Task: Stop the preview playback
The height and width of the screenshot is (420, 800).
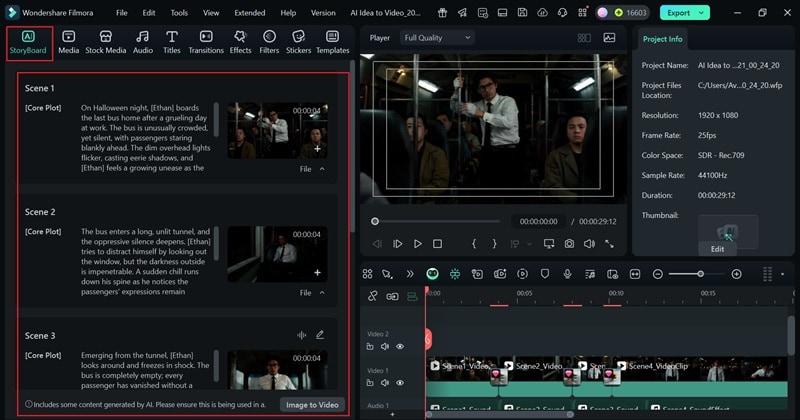Action: [x=437, y=244]
